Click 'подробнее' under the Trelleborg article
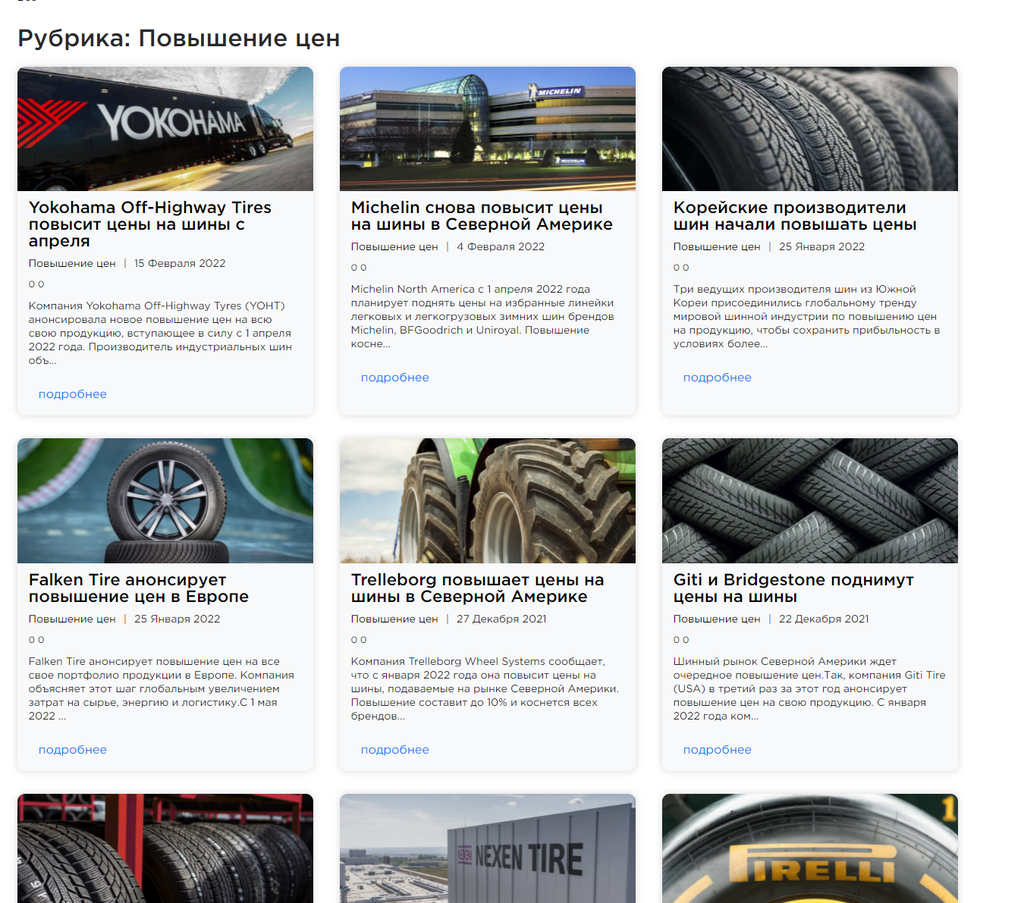 point(395,750)
